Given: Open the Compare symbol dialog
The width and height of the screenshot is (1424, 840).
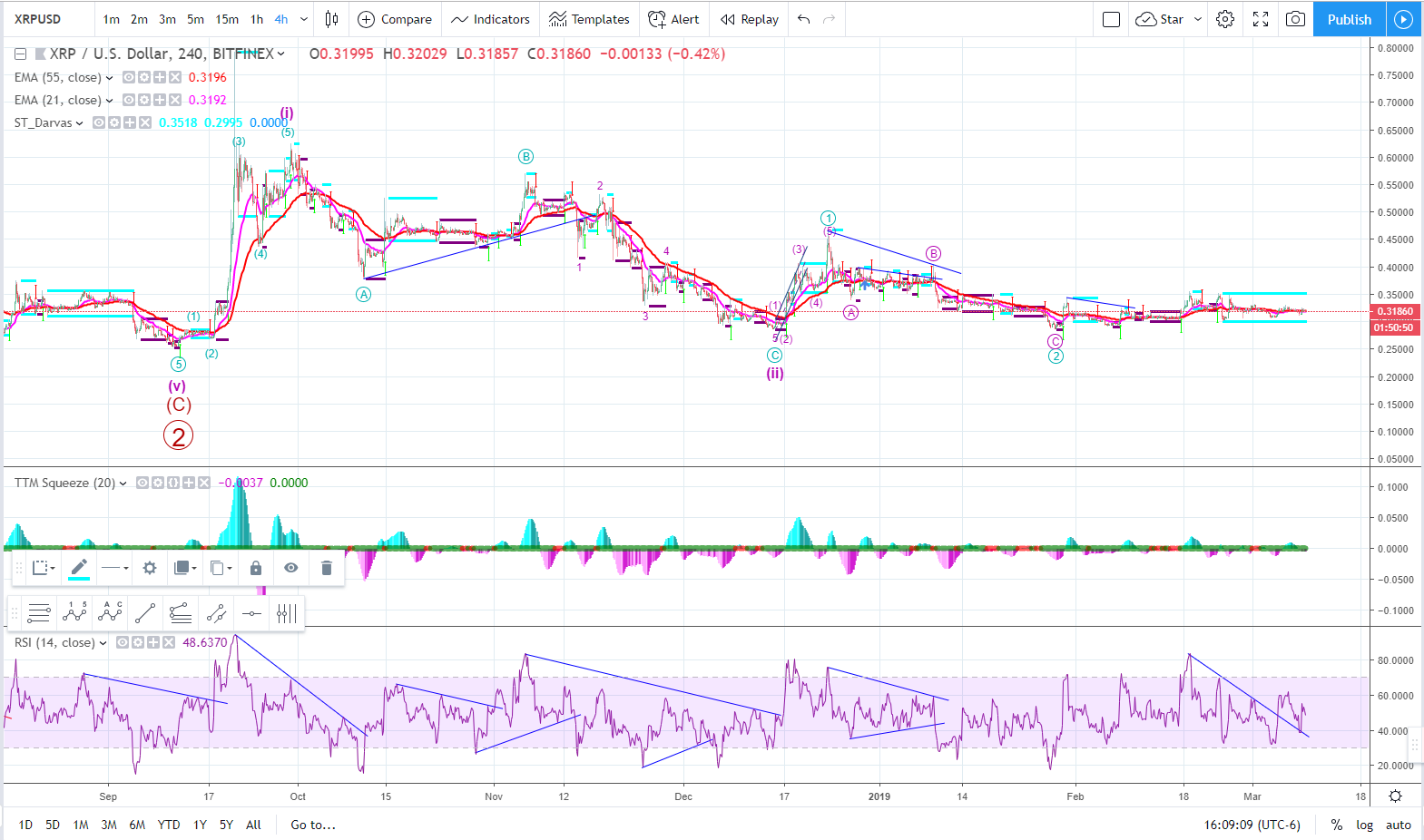Looking at the screenshot, I should point(395,19).
